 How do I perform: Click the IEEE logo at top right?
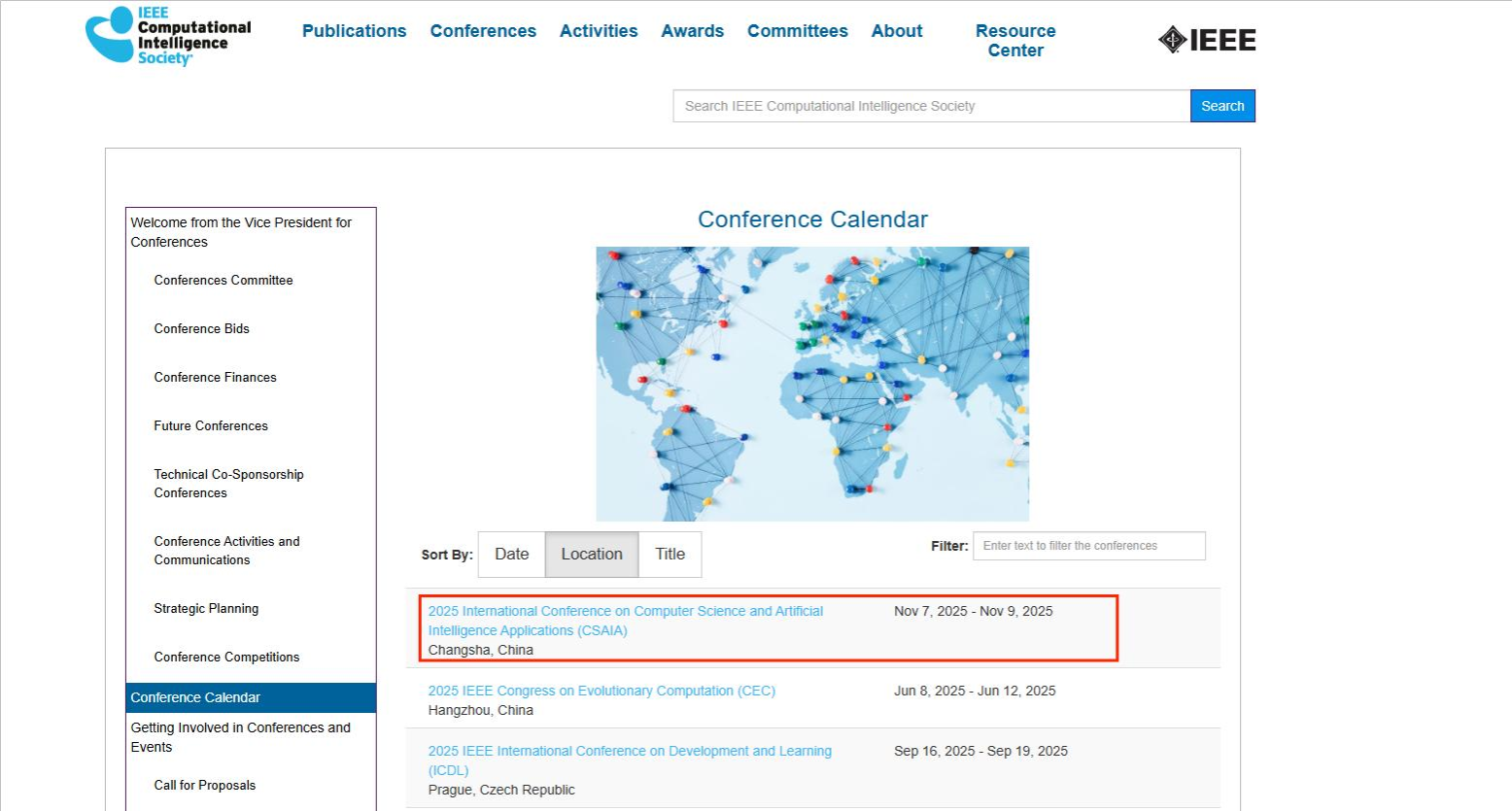(x=1207, y=40)
